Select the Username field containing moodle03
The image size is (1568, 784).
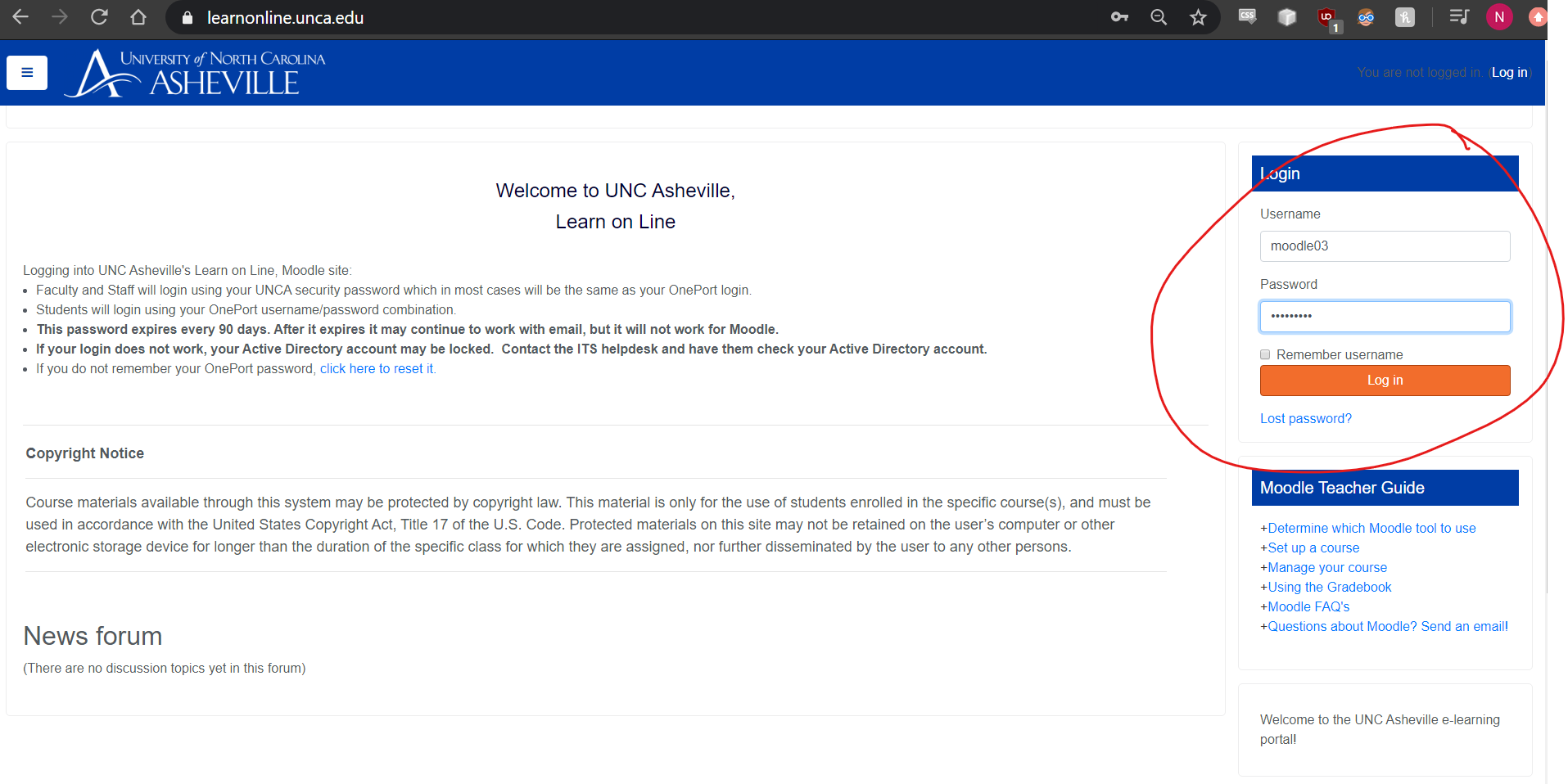coord(1385,246)
